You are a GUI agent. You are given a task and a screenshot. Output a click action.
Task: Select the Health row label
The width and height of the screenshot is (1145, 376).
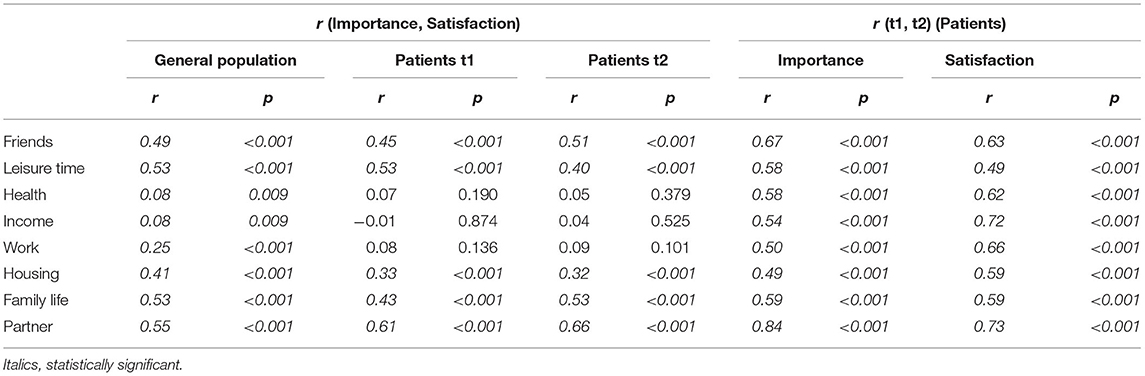pos(21,196)
